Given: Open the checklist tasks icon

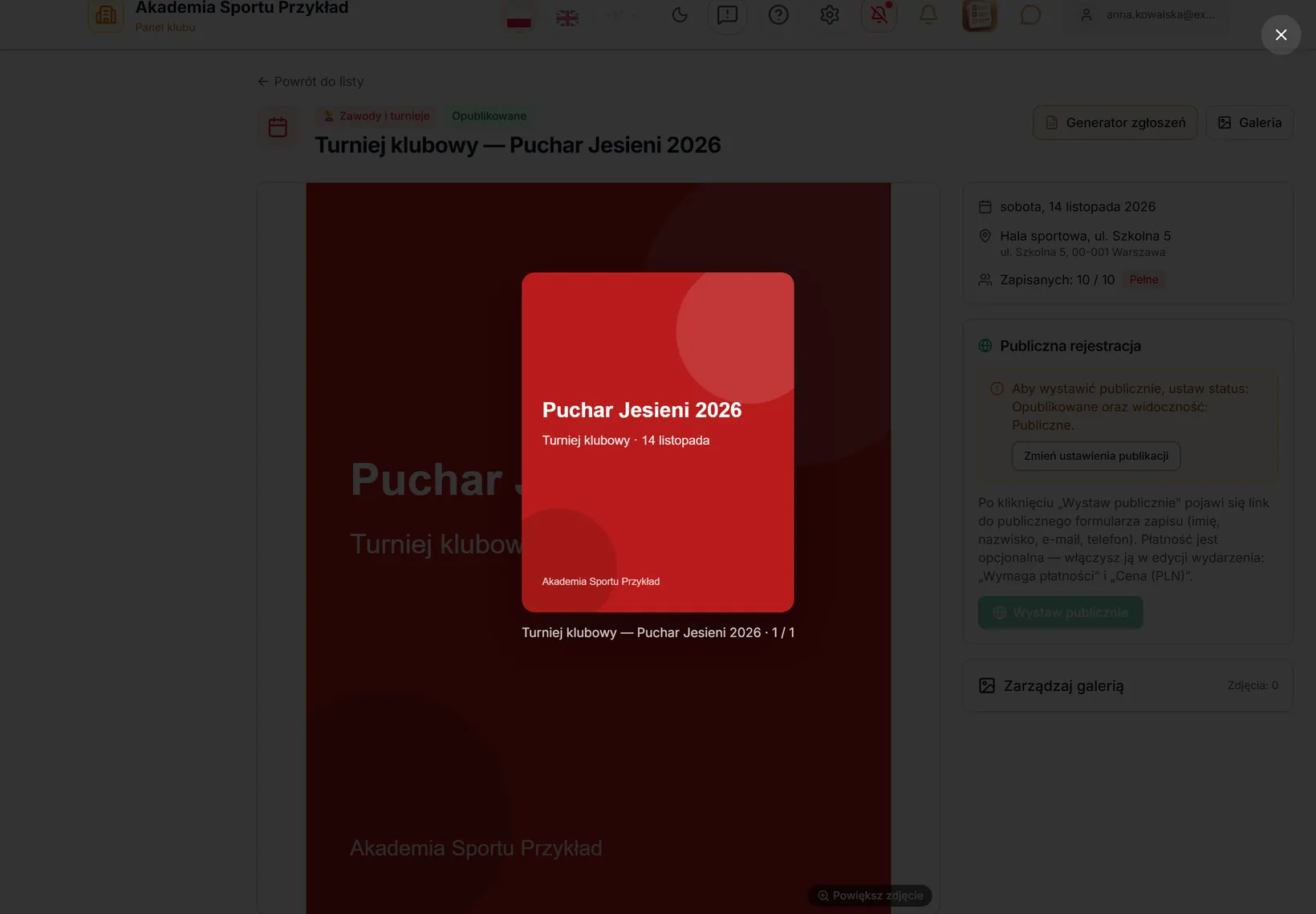Looking at the screenshot, I should pyautogui.click(x=979, y=14).
